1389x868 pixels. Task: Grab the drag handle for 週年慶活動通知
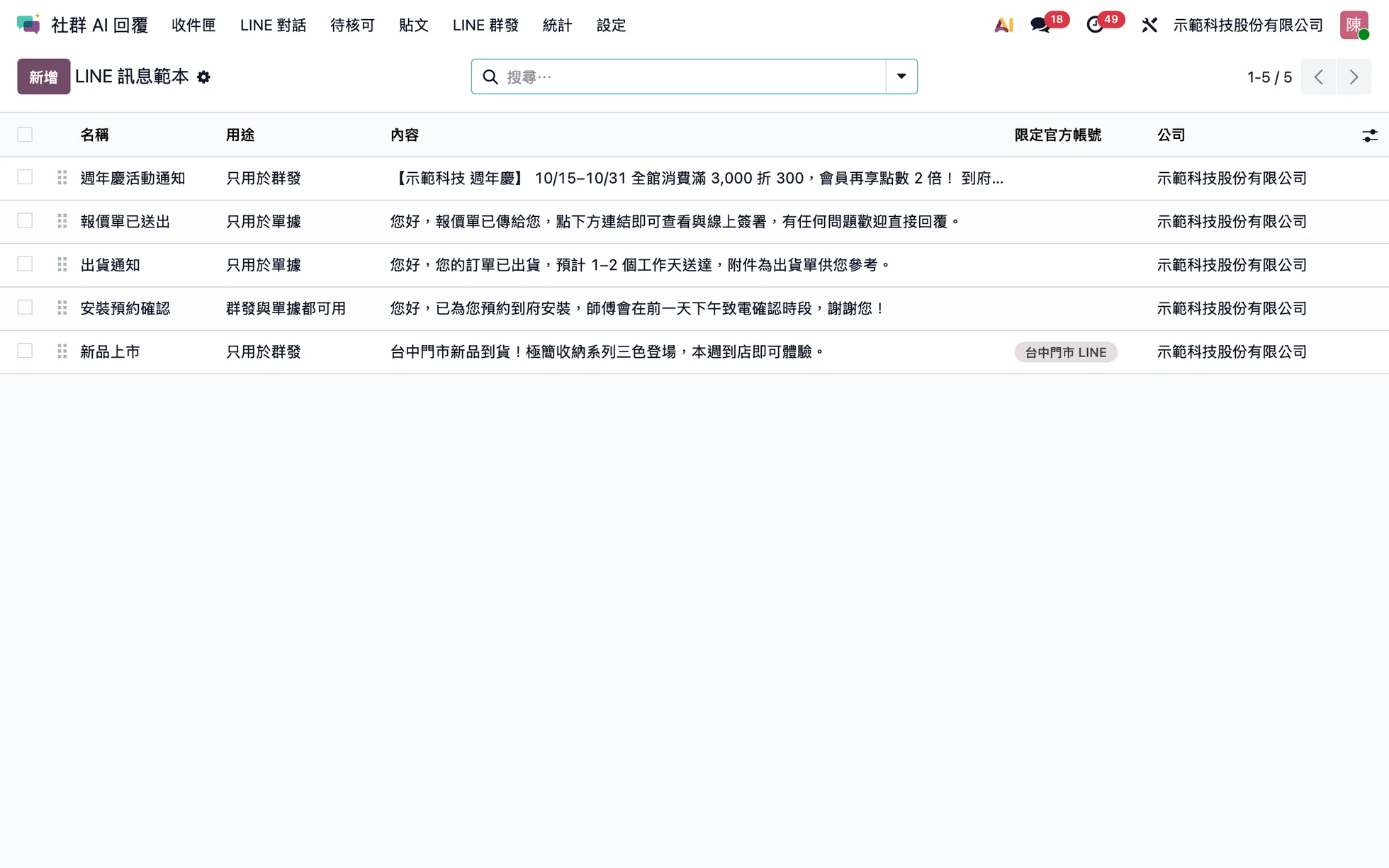62,178
